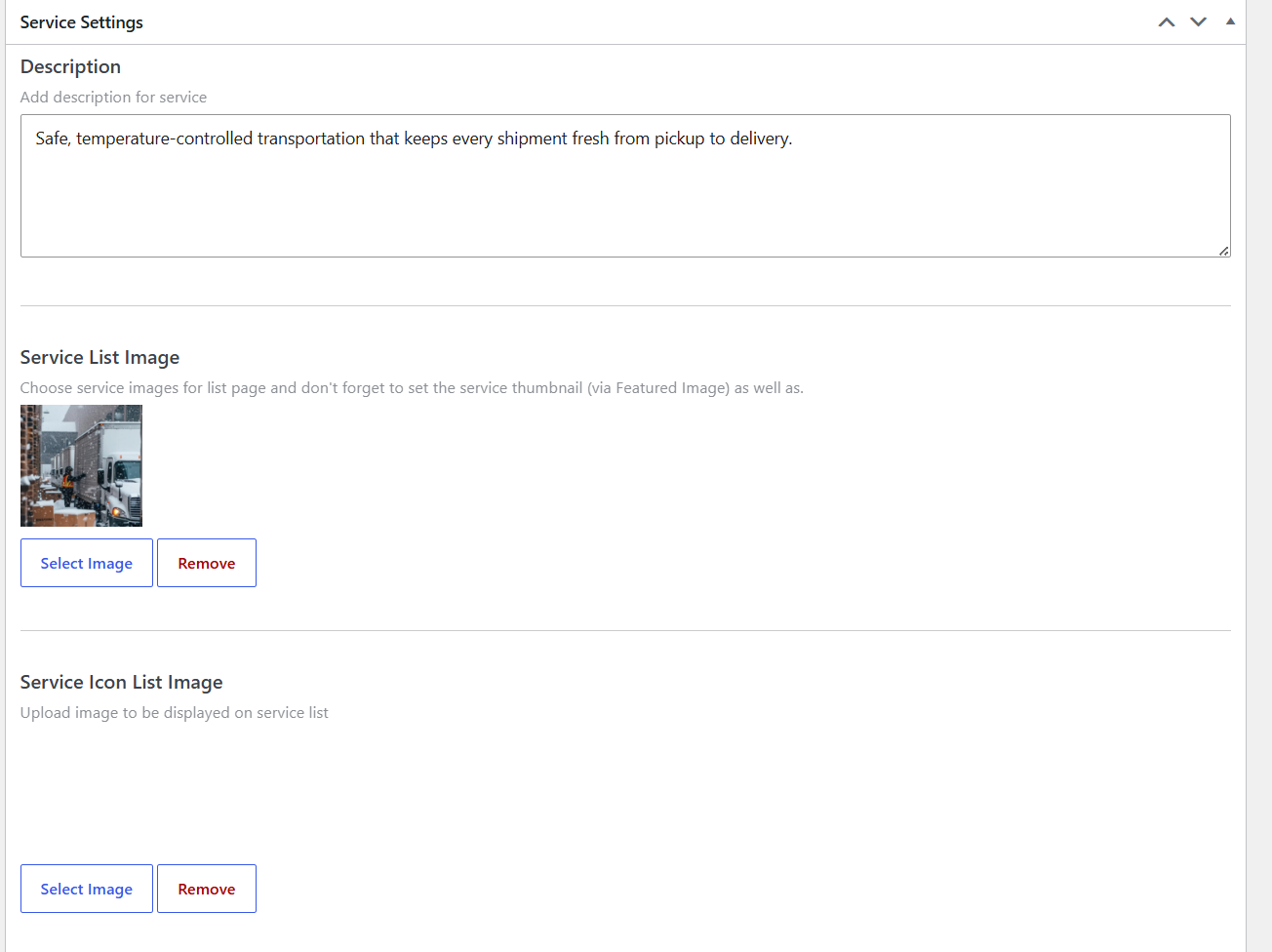1272x952 pixels.
Task: Click the service description text area
Action: pos(625,186)
